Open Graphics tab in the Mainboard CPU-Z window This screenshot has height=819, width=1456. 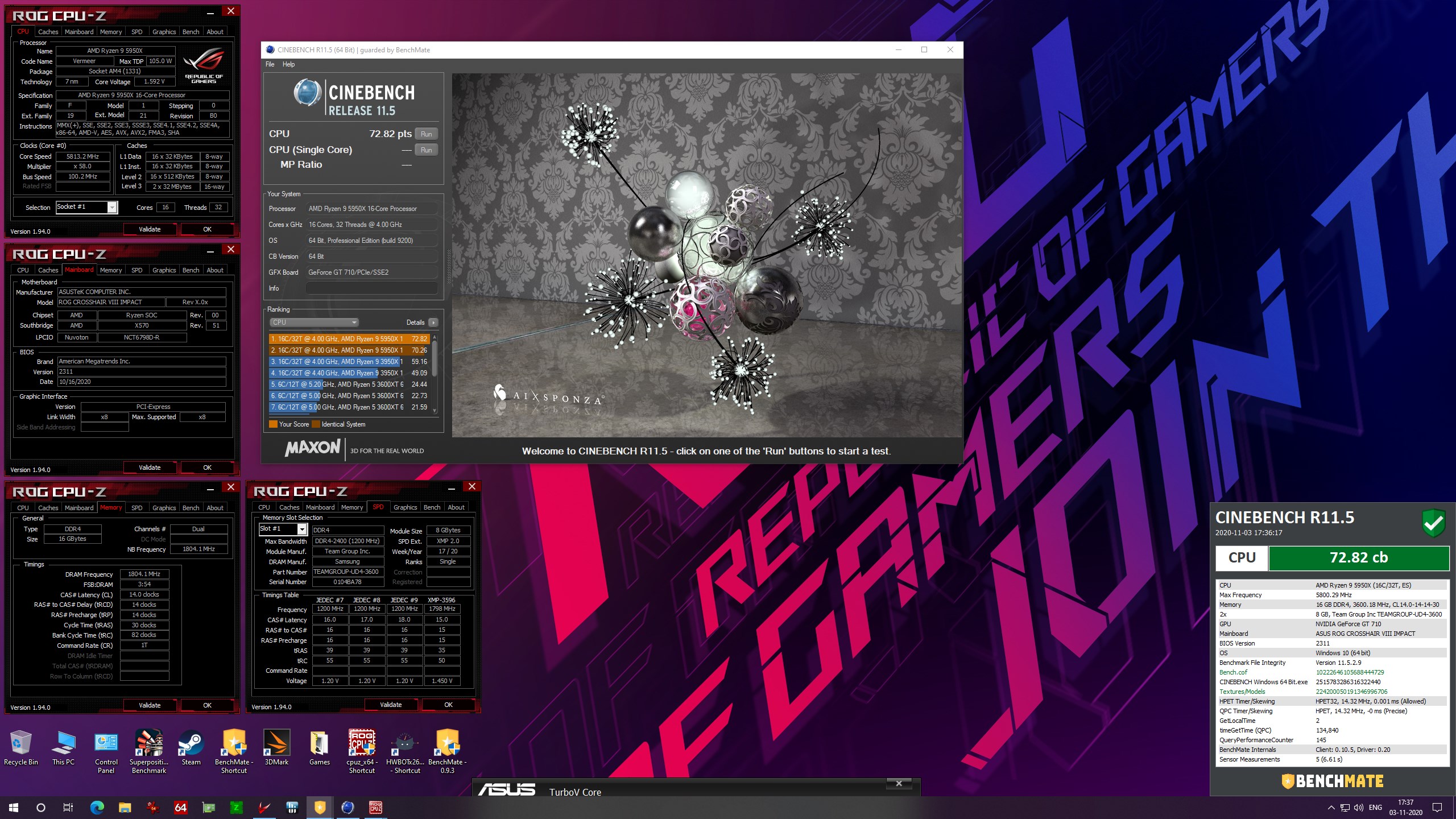[164, 270]
